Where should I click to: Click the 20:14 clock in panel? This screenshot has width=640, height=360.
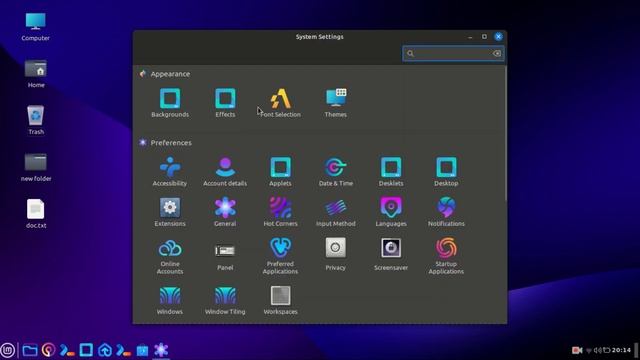pos(621,350)
